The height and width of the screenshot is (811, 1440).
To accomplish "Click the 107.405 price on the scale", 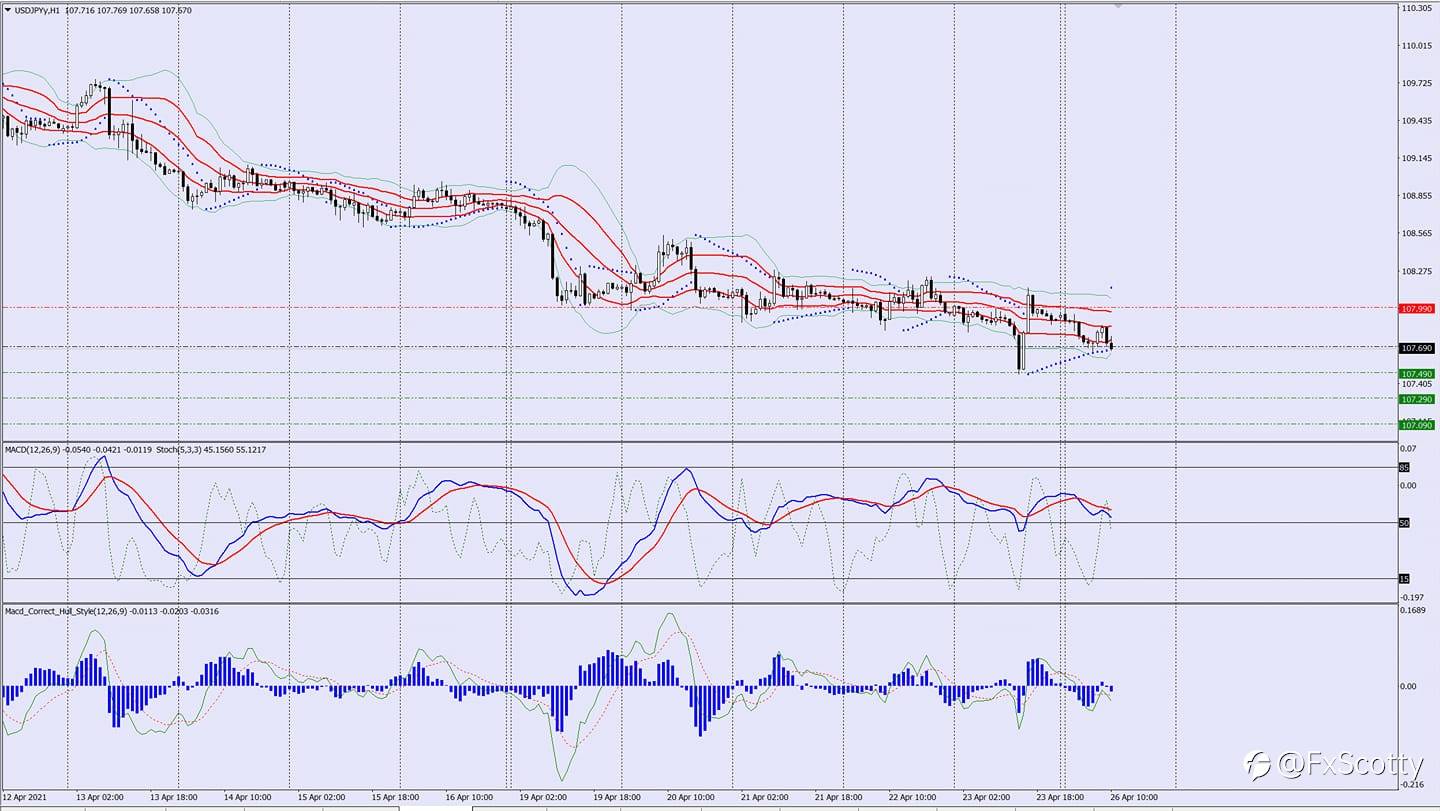I will (1416, 384).
